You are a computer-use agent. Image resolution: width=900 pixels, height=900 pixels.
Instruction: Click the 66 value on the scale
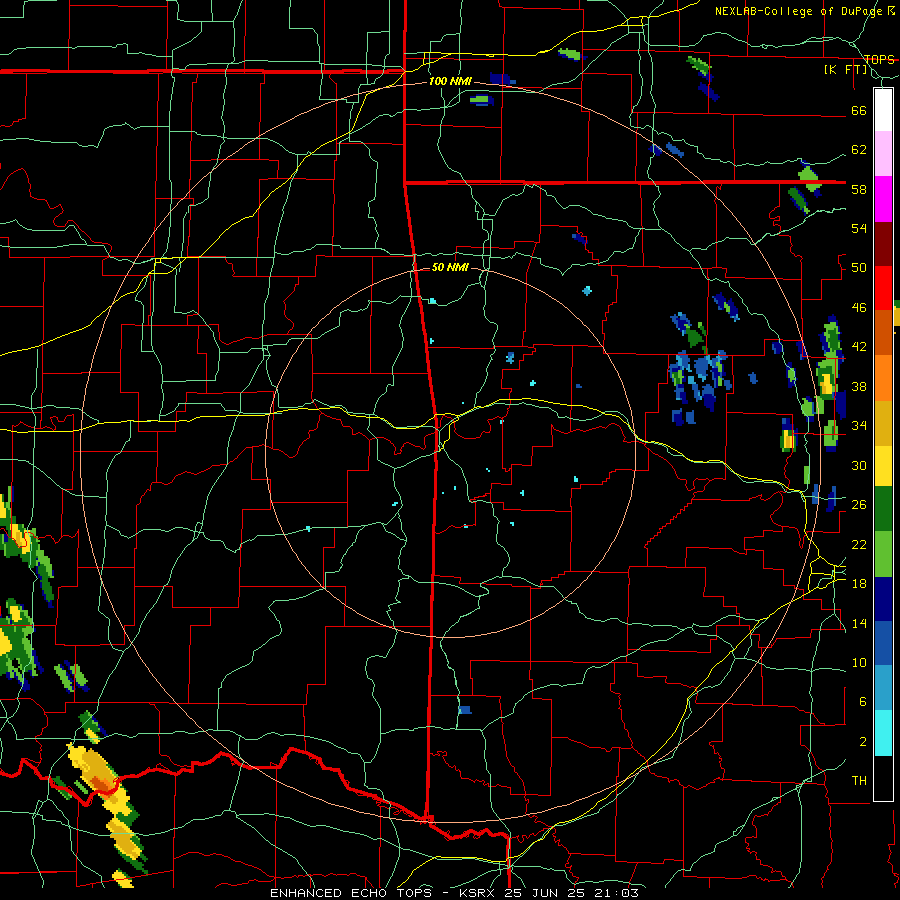coord(859,110)
